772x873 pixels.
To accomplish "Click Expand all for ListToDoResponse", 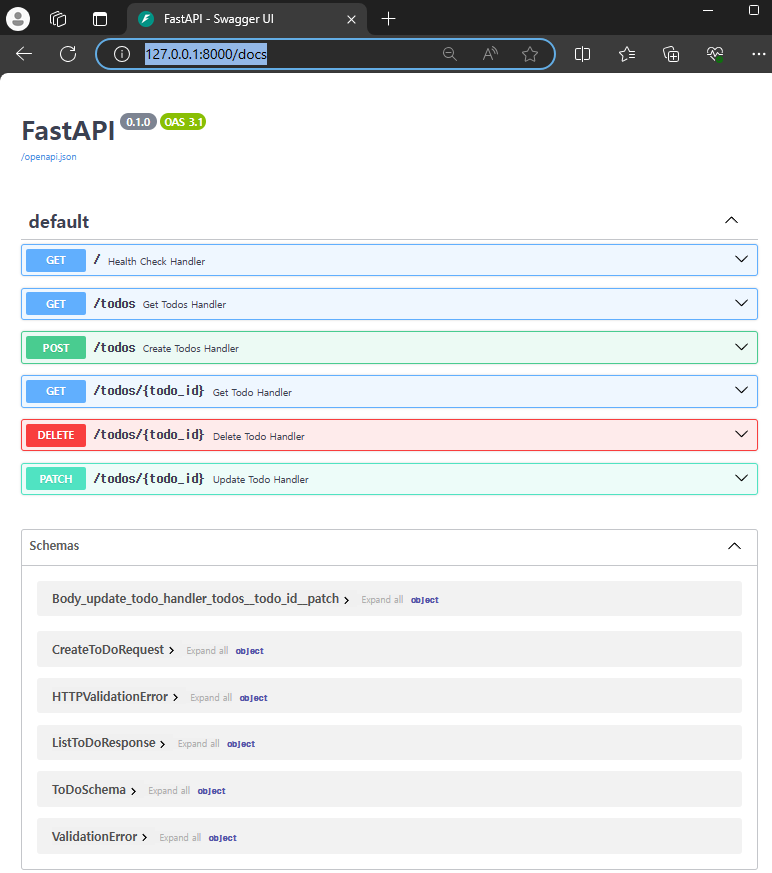I will [199, 744].
